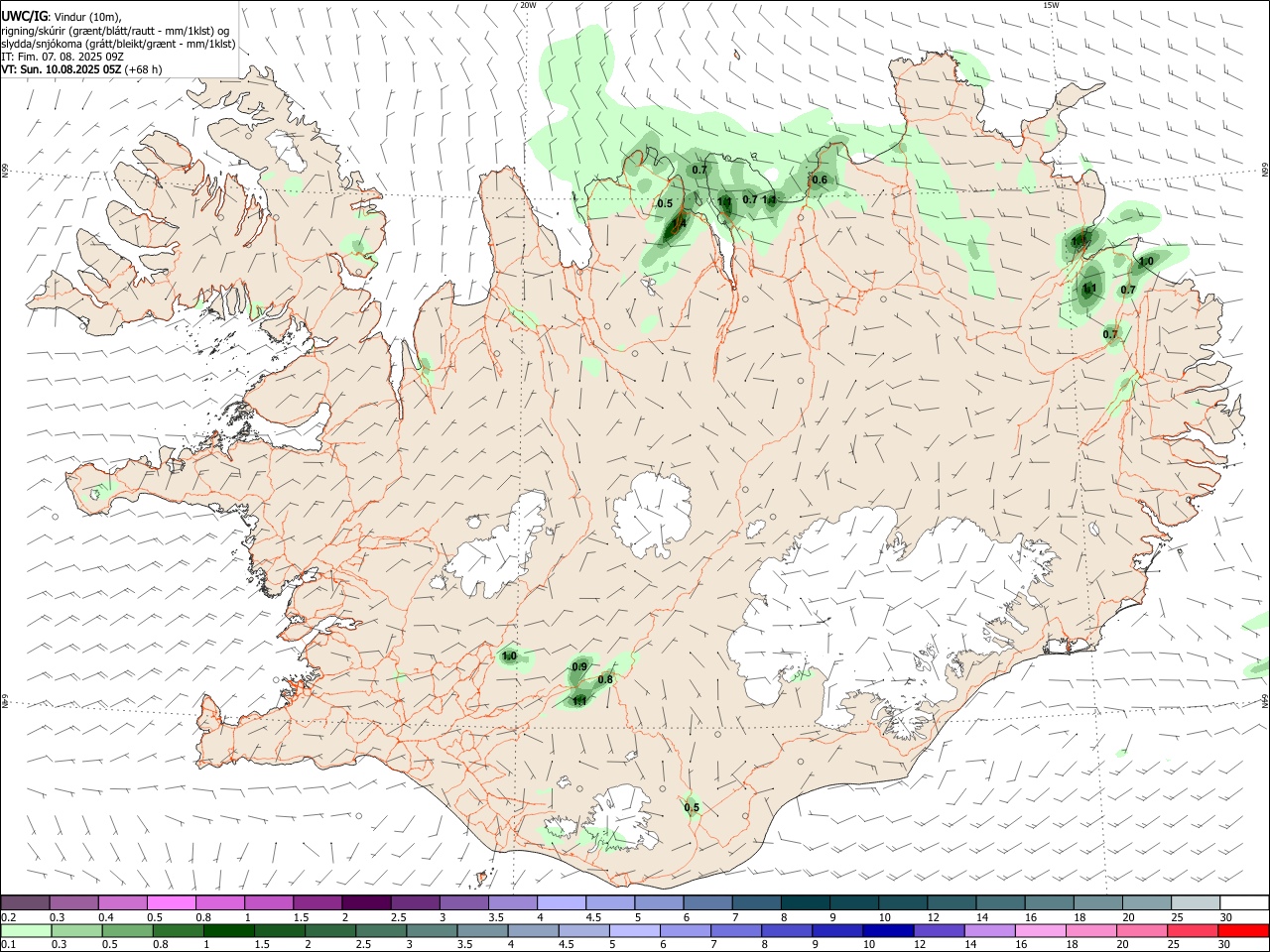Select the dark teal swatch labeled 9 in snow legend
The image size is (1270, 952).
click(x=854, y=902)
